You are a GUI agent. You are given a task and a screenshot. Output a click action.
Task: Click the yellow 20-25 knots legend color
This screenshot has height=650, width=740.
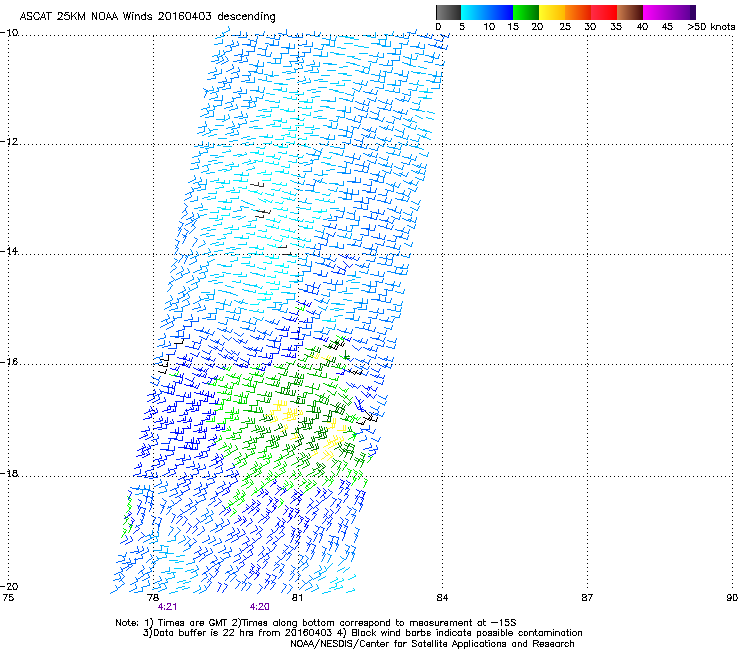(552, 12)
